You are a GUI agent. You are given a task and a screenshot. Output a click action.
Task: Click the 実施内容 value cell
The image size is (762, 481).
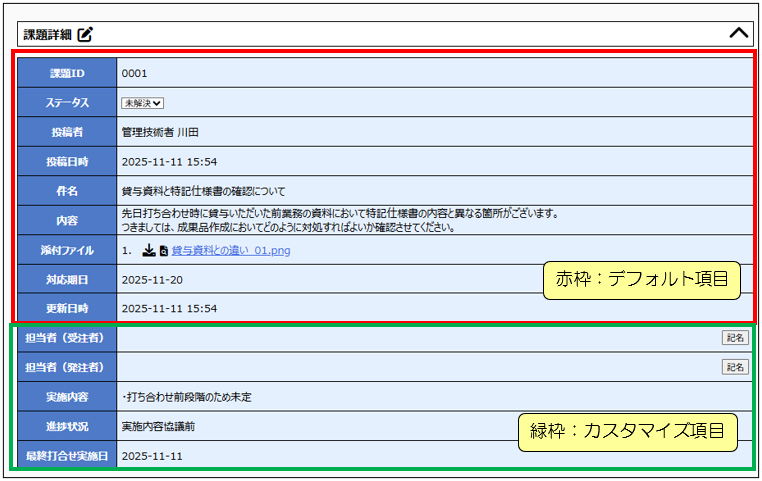coord(186,397)
